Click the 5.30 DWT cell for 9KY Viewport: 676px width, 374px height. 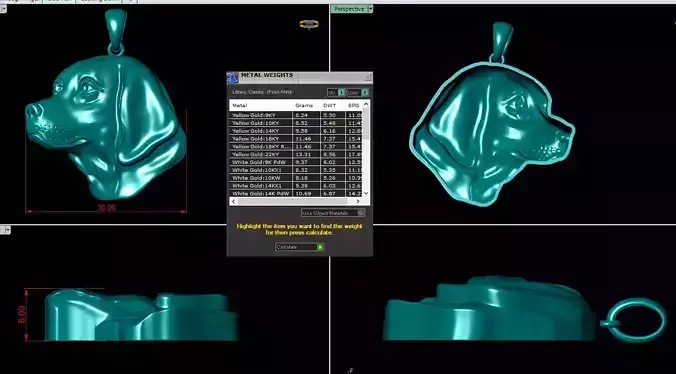pyautogui.click(x=332, y=115)
